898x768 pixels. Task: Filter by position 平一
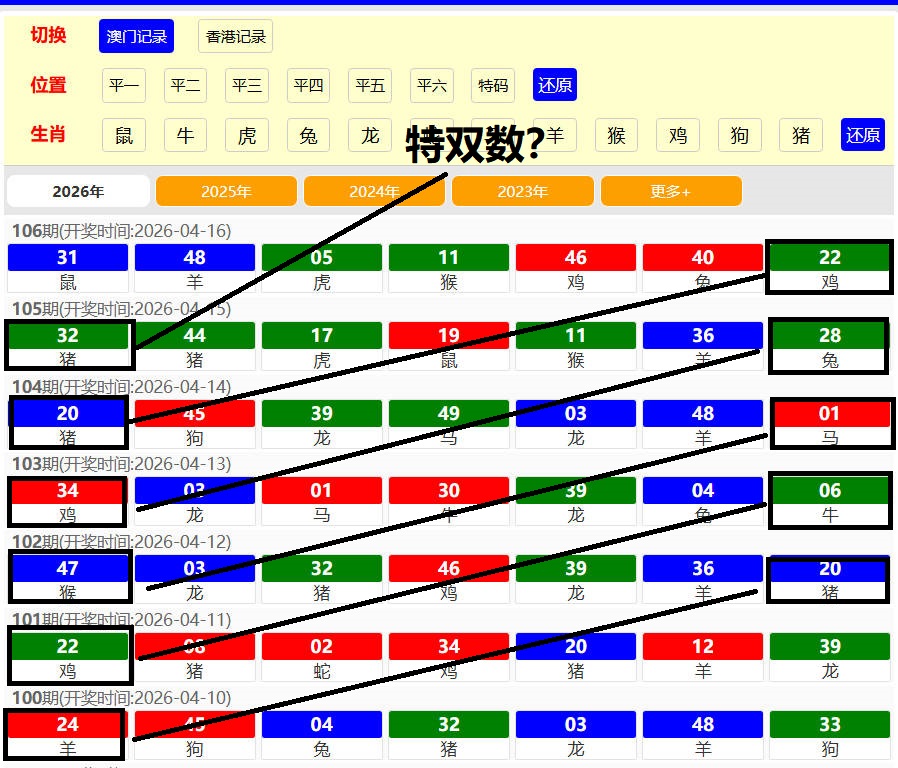(x=124, y=85)
